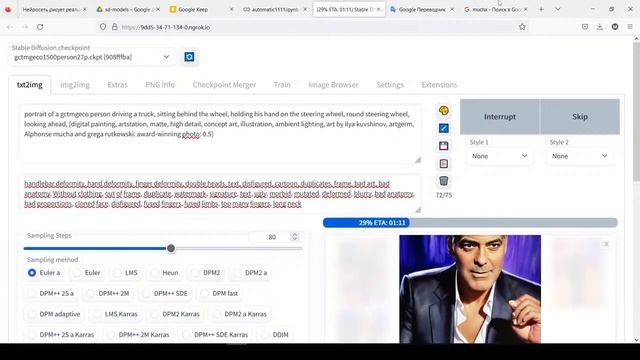This screenshot has height=360, width=640.
Task: Select the Euler a sampling method
Action: click(44, 273)
